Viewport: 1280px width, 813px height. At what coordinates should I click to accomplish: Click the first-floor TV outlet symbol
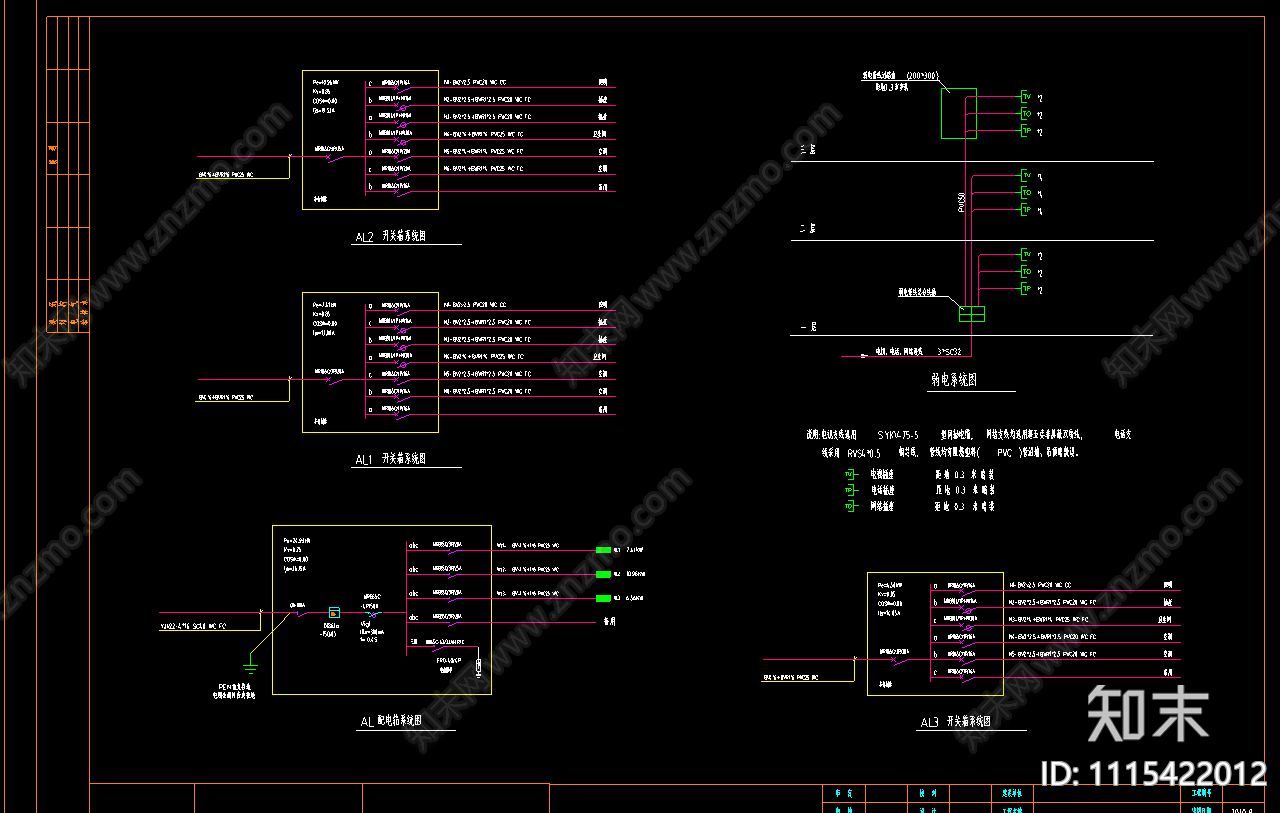point(1025,254)
